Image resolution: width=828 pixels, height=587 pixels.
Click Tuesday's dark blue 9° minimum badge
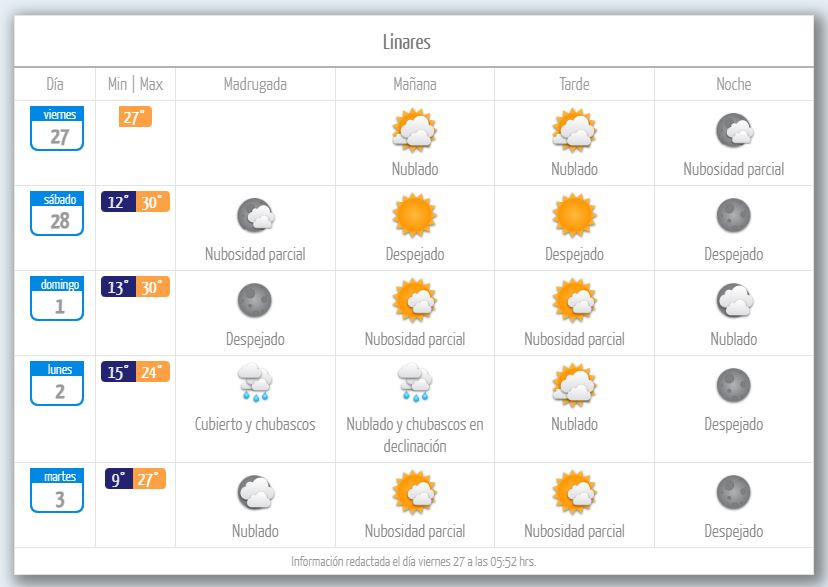119,479
